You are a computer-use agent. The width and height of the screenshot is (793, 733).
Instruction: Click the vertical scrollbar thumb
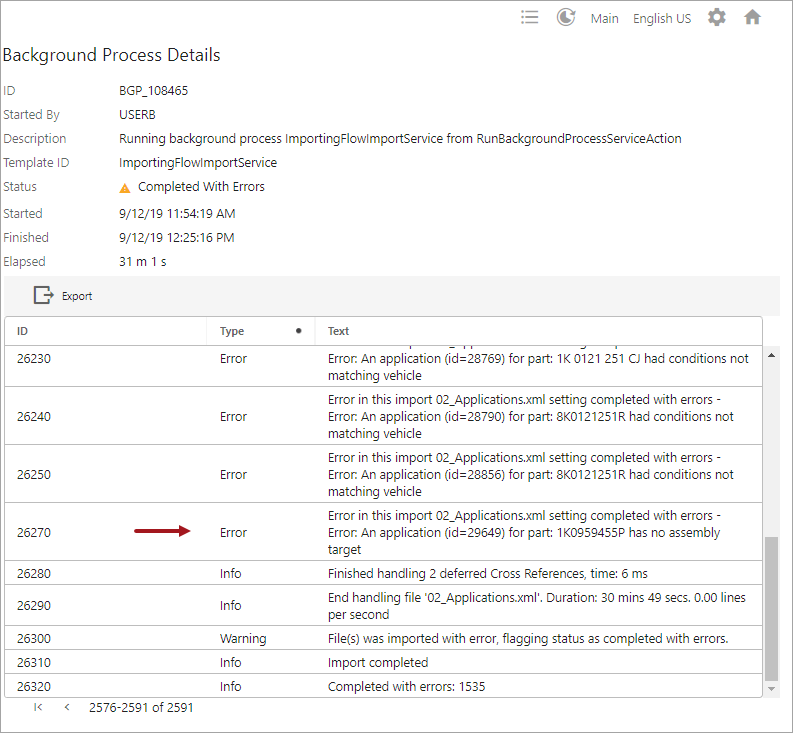pos(771,609)
